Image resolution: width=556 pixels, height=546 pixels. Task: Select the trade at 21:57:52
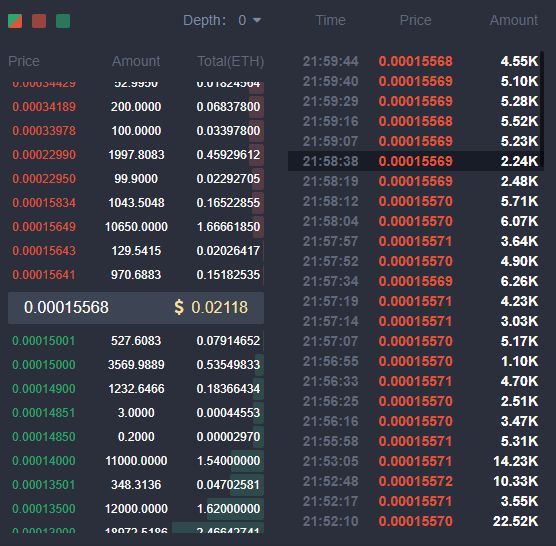[416, 262]
